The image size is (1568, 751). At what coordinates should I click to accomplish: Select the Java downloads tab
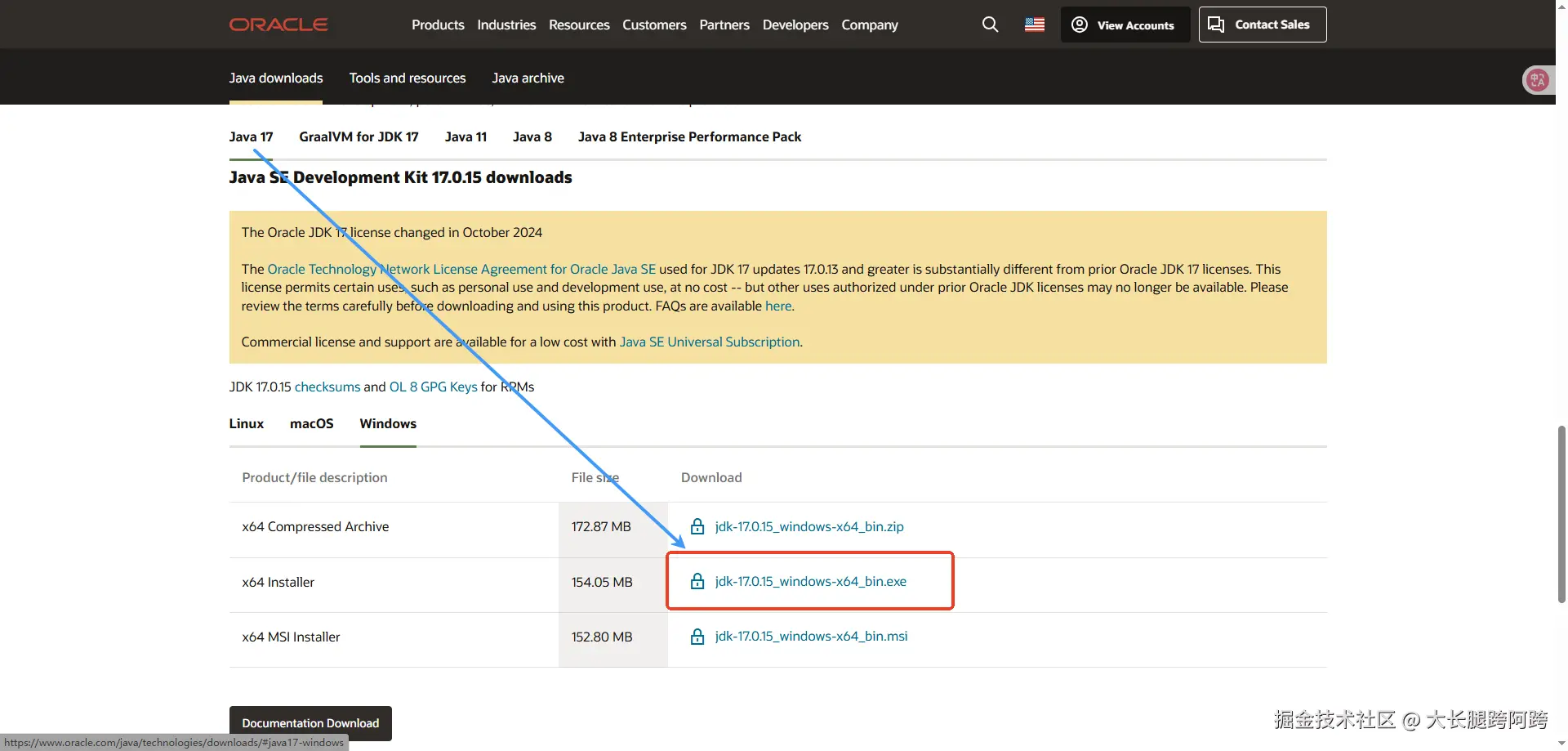pos(276,78)
